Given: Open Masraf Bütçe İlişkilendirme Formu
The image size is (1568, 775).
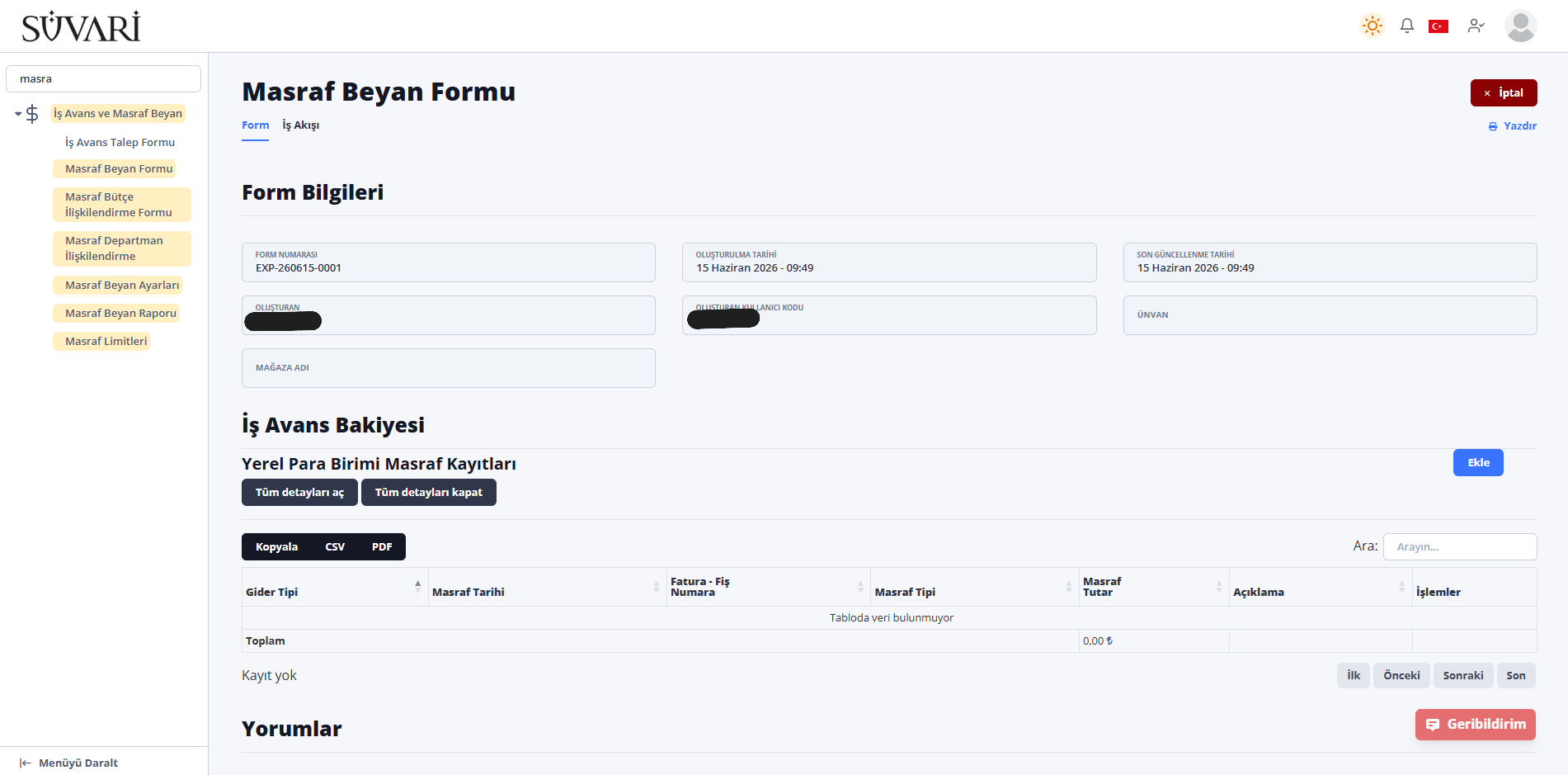Looking at the screenshot, I should [122, 205].
